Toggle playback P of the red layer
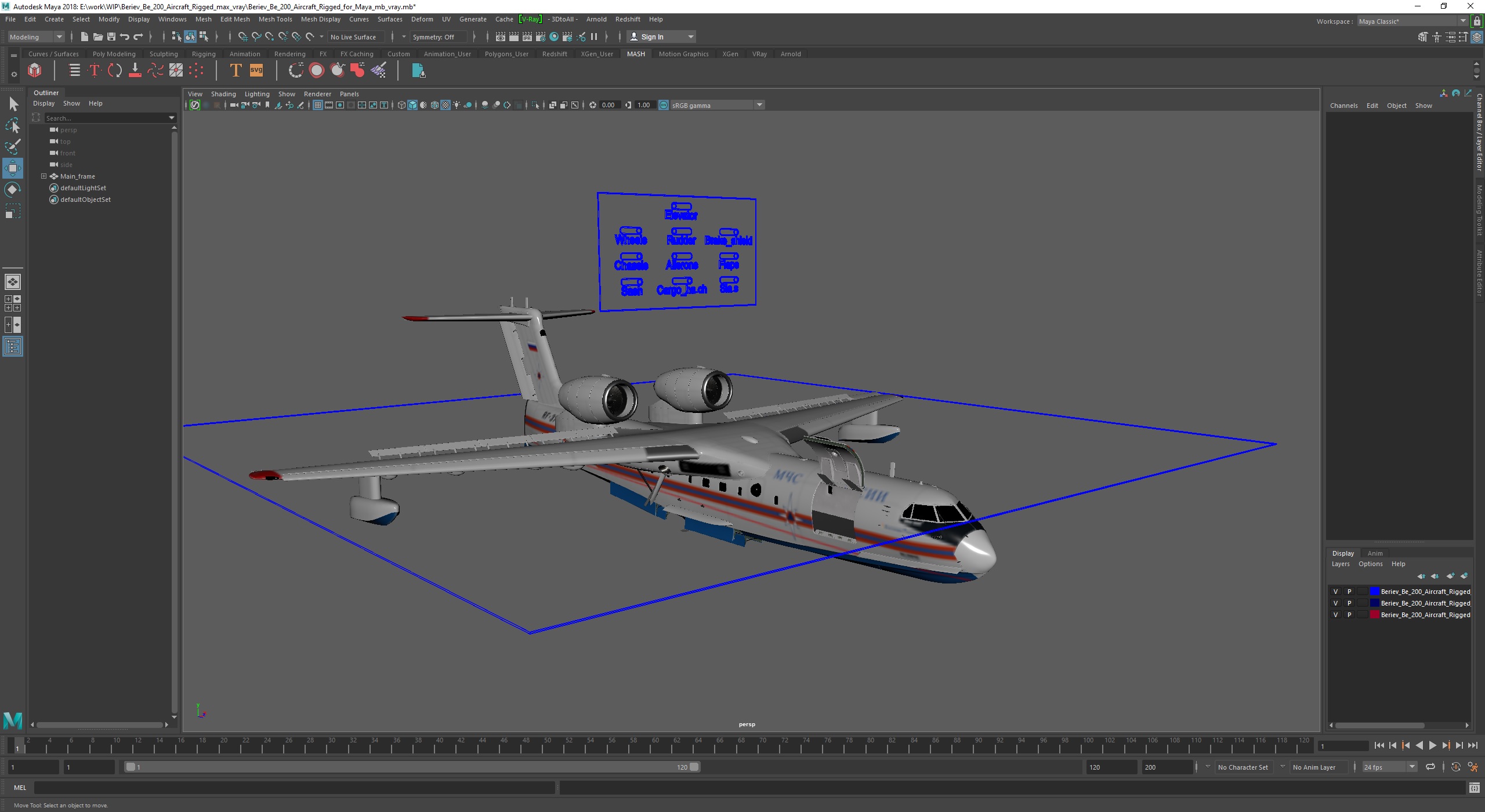The width and height of the screenshot is (1485, 812). pos(1349,615)
